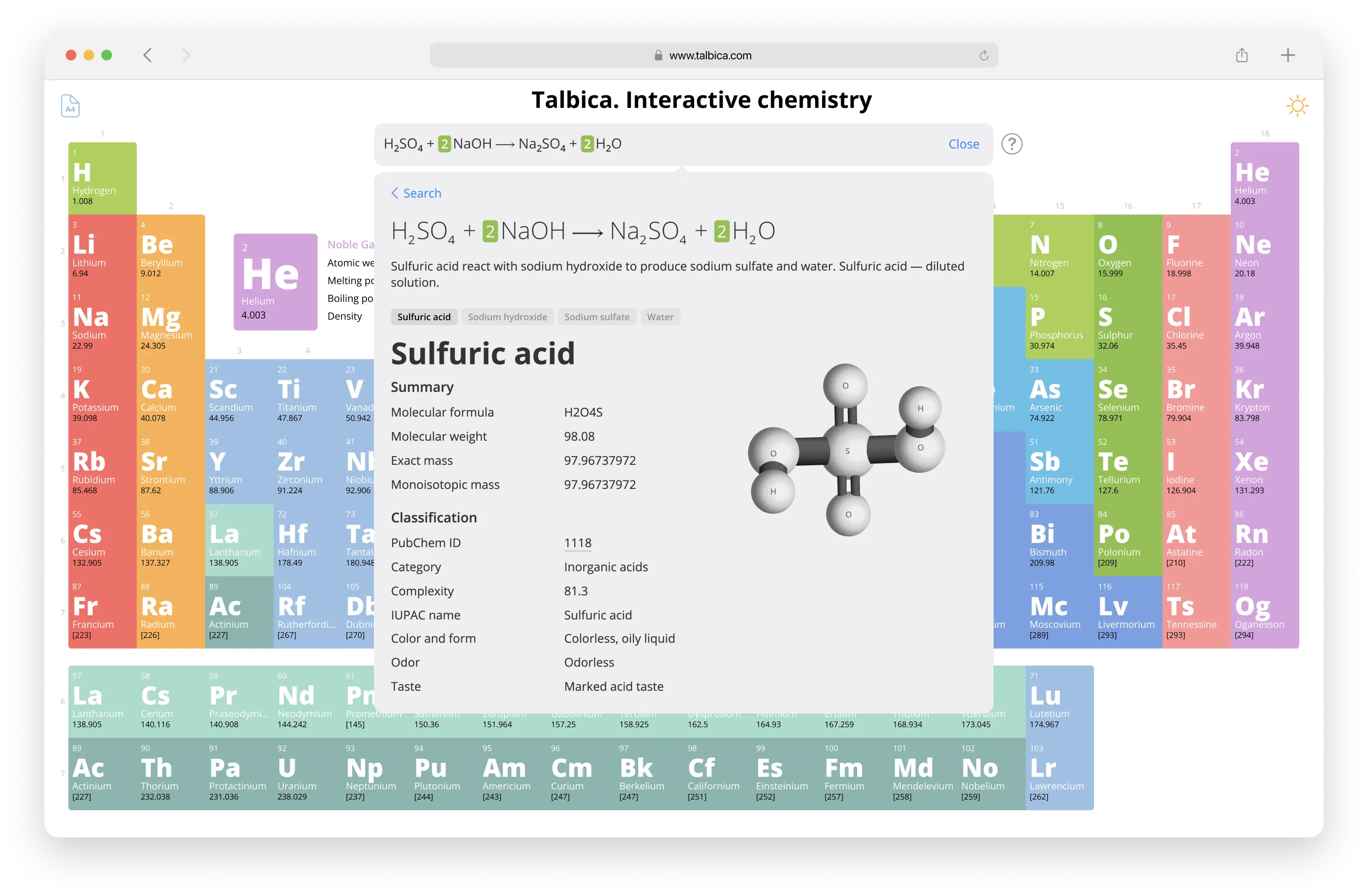Open the Krypton element tile
The width and height of the screenshot is (1368, 896).
tap(1265, 396)
